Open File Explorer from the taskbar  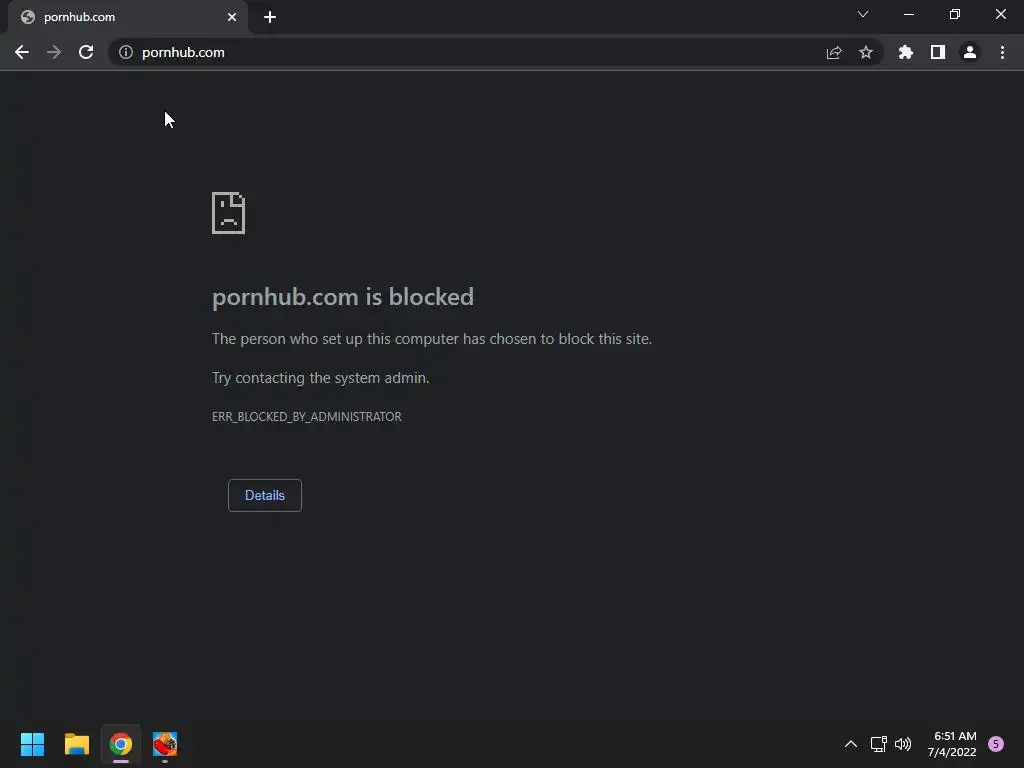(x=76, y=744)
